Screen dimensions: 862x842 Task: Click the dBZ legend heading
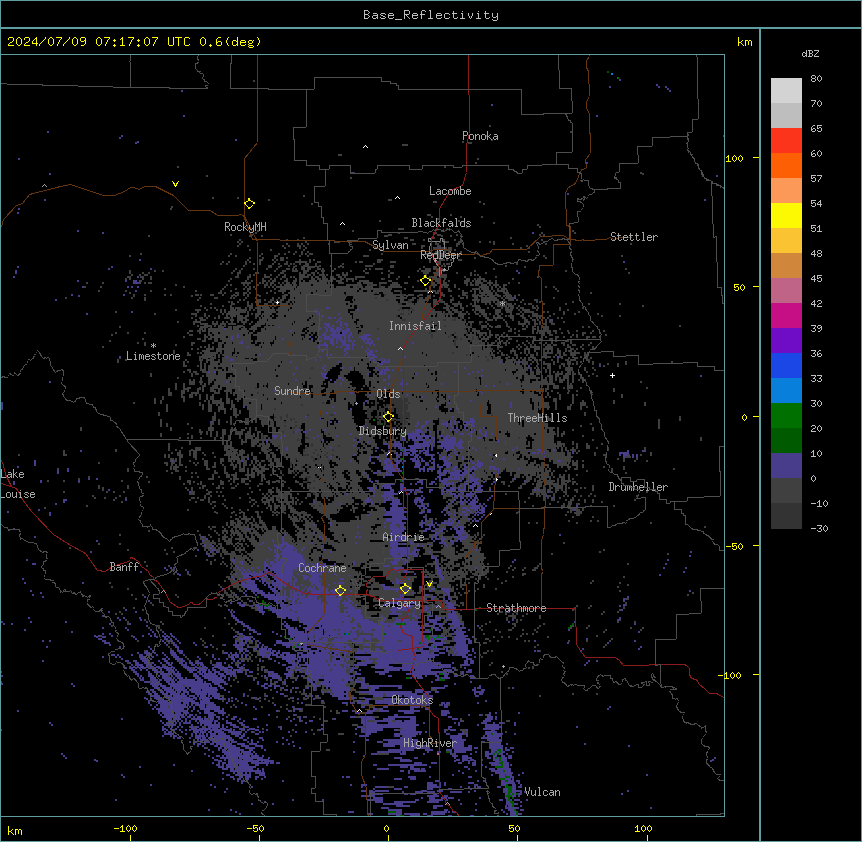pyautogui.click(x=810, y=53)
